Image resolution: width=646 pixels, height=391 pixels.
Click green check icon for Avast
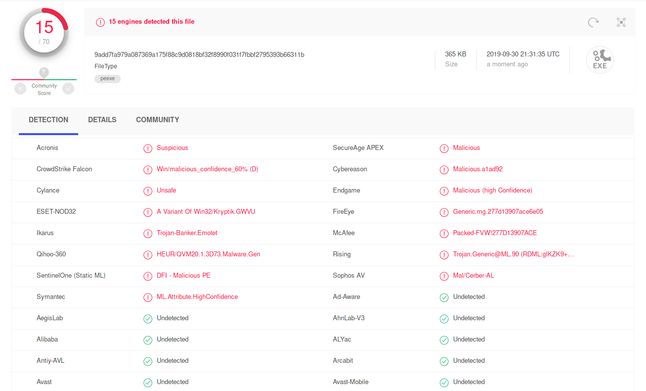click(147, 382)
